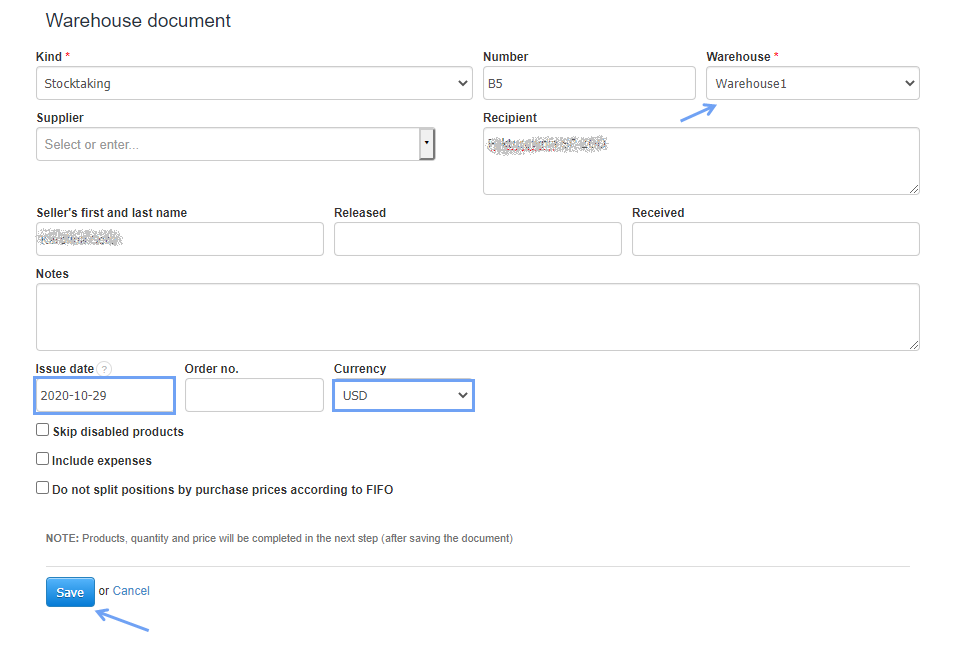Open the Warehouse dropdown showing Warehouse1

[x=812, y=84]
